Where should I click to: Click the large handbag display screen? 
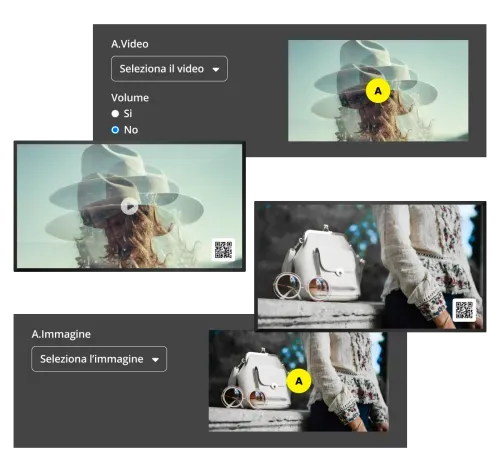(370, 266)
